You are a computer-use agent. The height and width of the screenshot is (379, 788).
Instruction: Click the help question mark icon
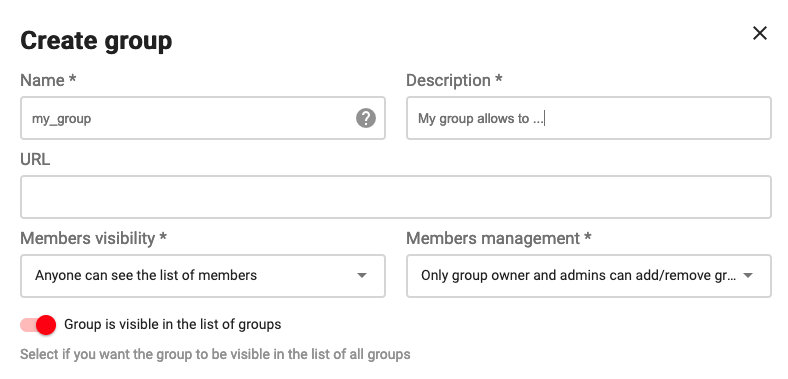[x=366, y=118]
